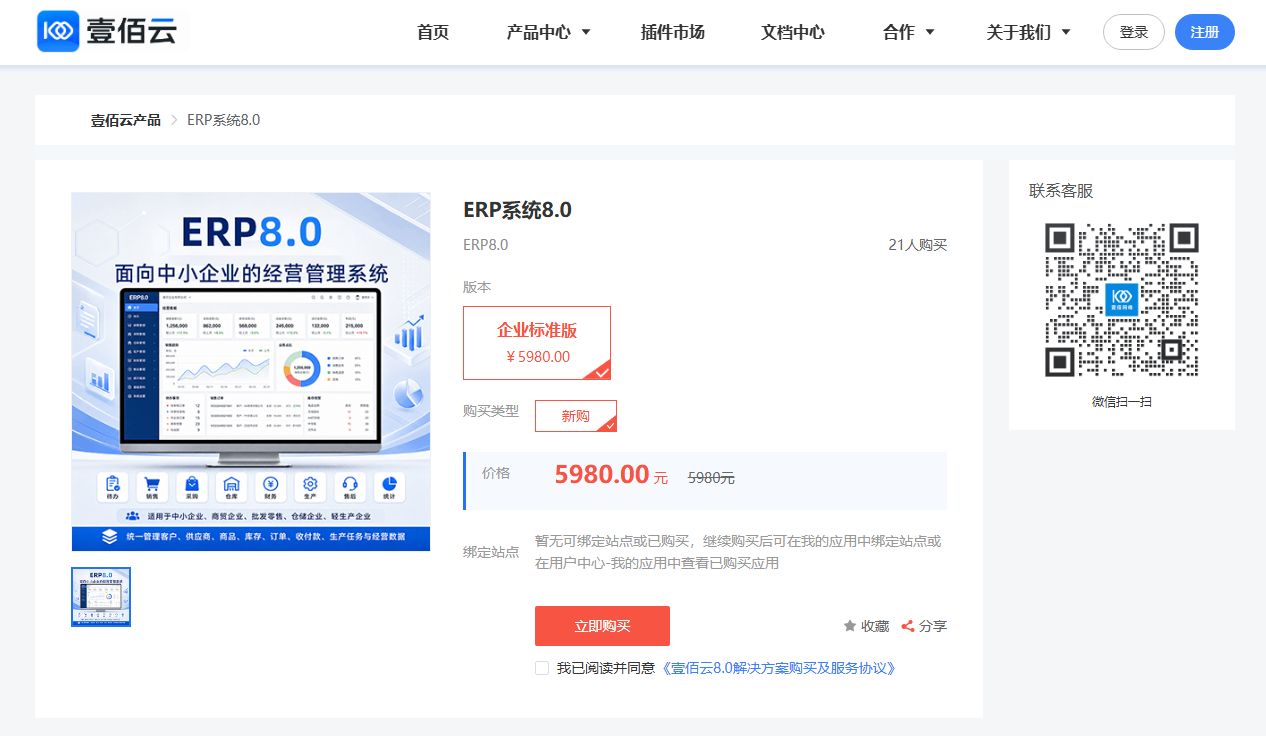1266x736 pixels.
Task: Click the 分享 text link
Action: [x=933, y=626]
